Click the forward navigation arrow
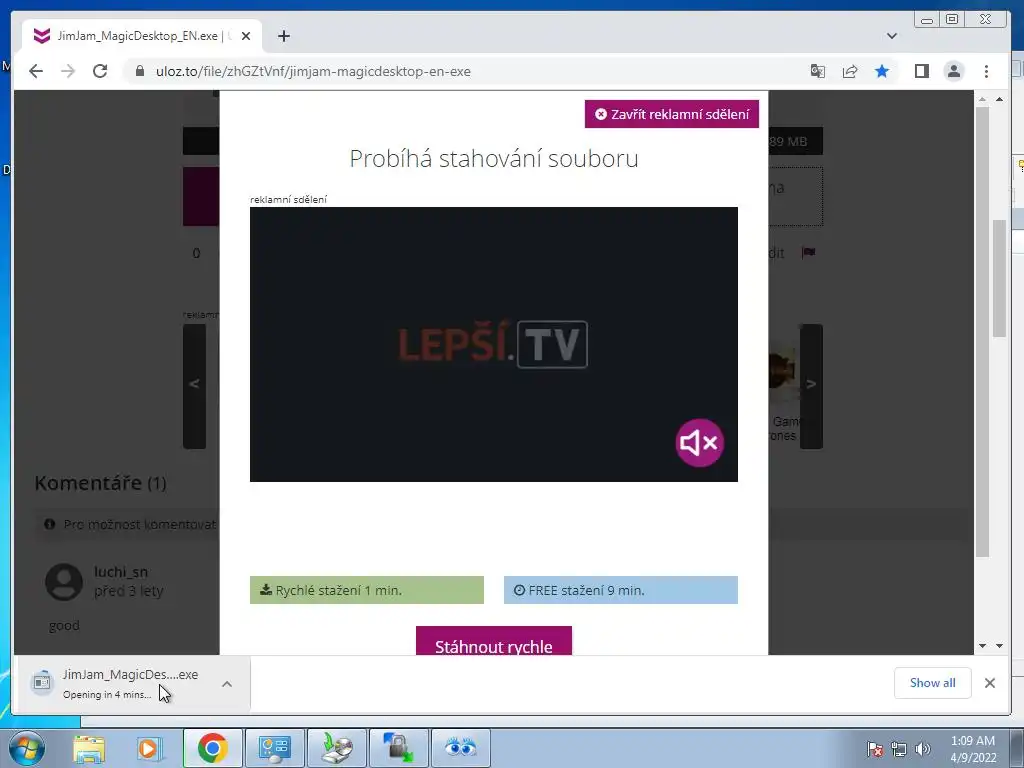The width and height of the screenshot is (1024, 768). tap(68, 71)
